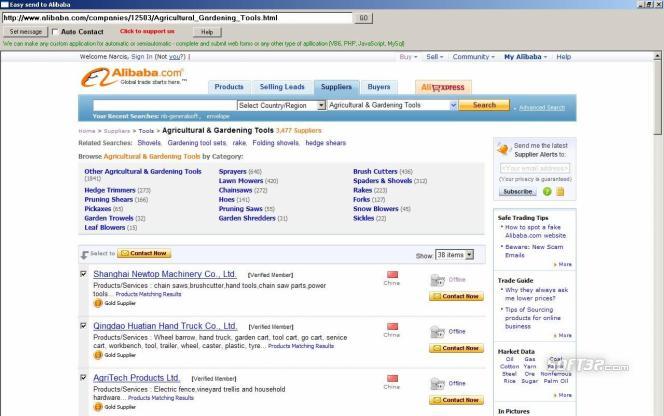Click the 'Click to support us' link
This screenshot has width=664, height=416.
(x=147, y=31)
